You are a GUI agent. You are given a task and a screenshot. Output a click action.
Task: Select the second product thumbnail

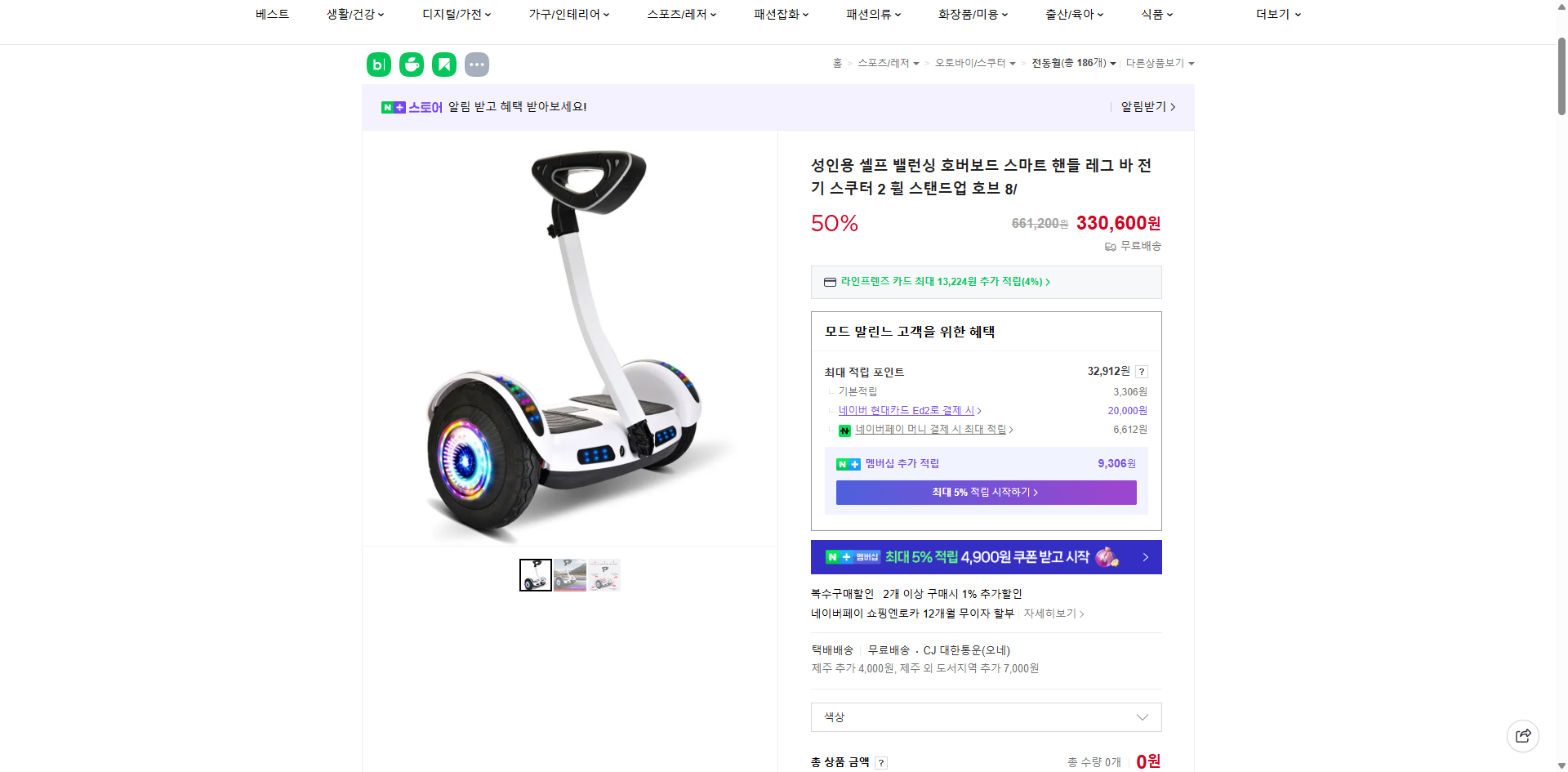(569, 574)
